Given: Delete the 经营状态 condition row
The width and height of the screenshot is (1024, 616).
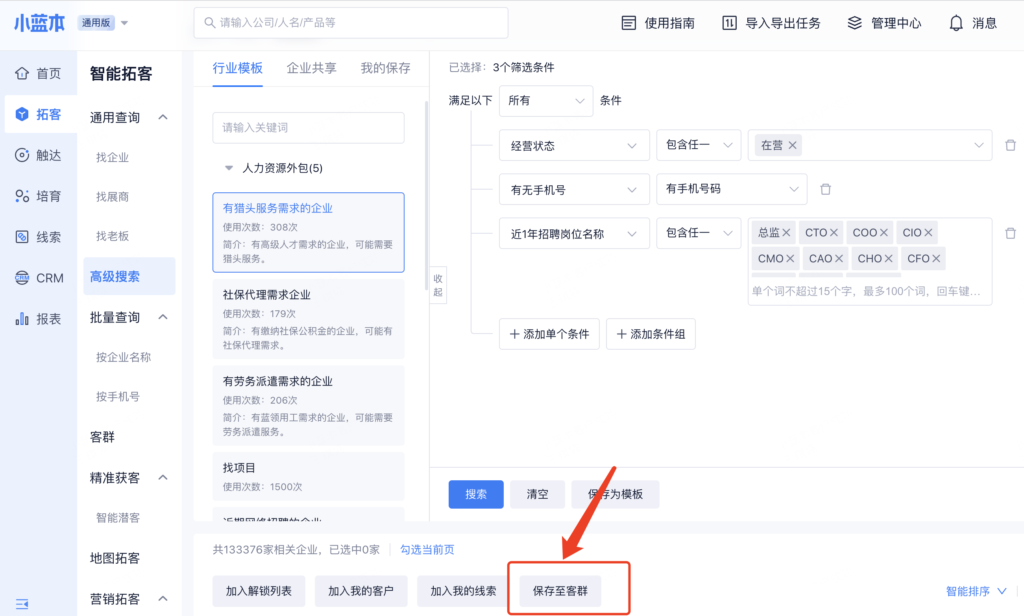Looking at the screenshot, I should pos(1010,145).
